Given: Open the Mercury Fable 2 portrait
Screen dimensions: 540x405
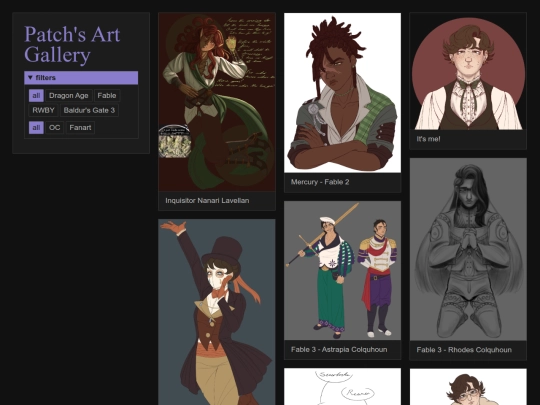Looking at the screenshot, I should pyautogui.click(x=342, y=93).
